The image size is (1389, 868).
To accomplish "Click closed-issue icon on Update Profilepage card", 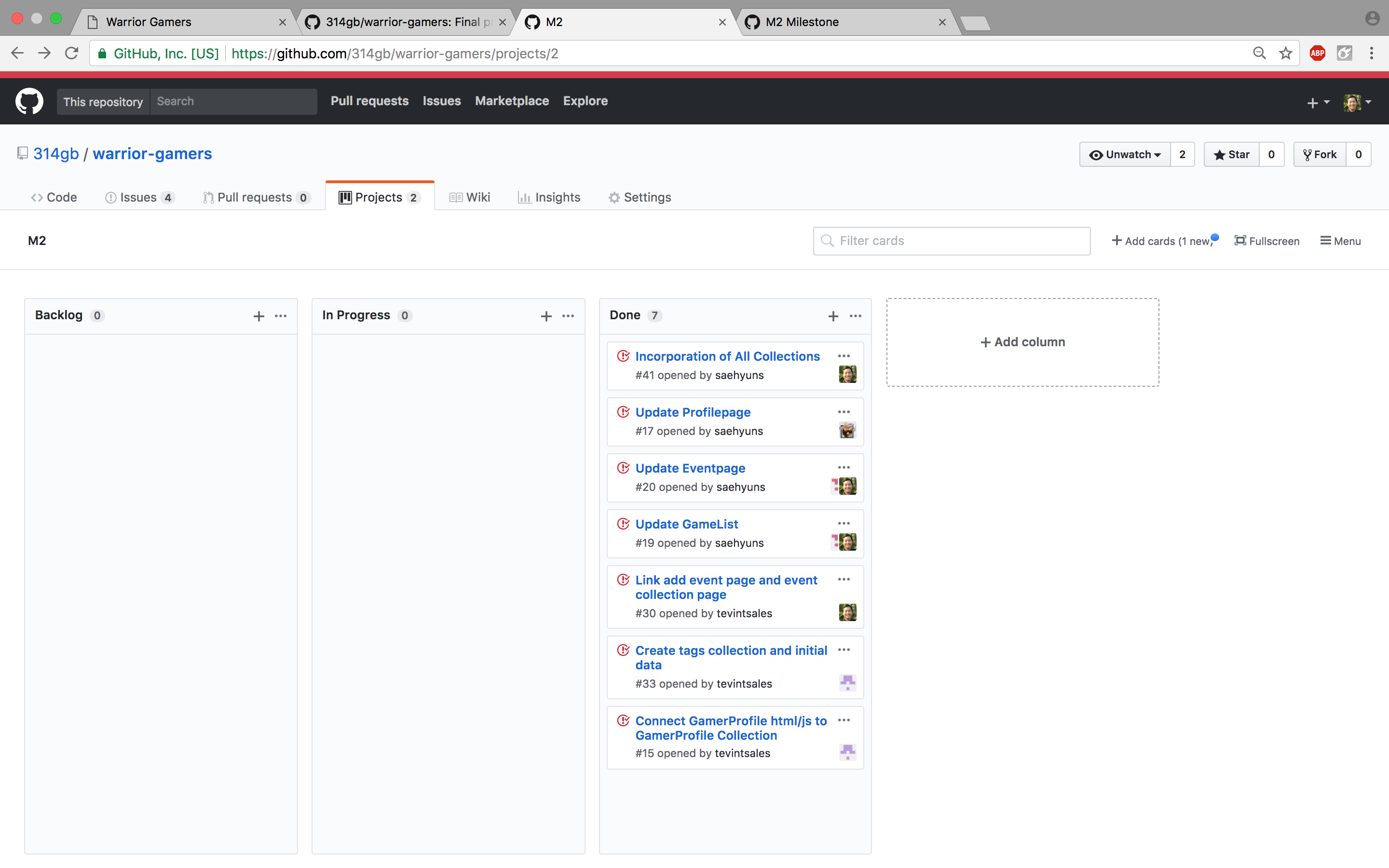I will pos(623,412).
